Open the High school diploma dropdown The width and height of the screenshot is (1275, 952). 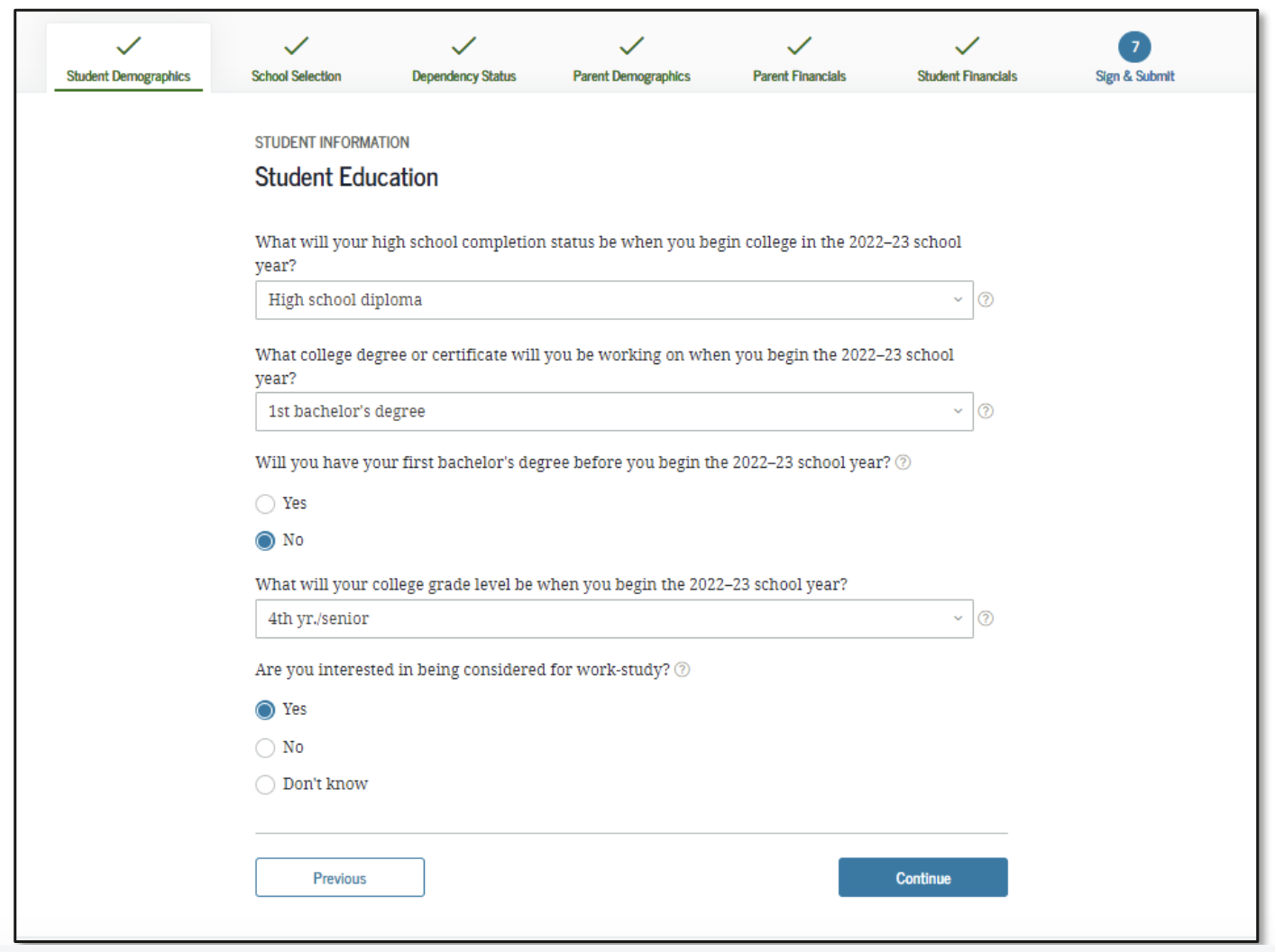coord(614,300)
